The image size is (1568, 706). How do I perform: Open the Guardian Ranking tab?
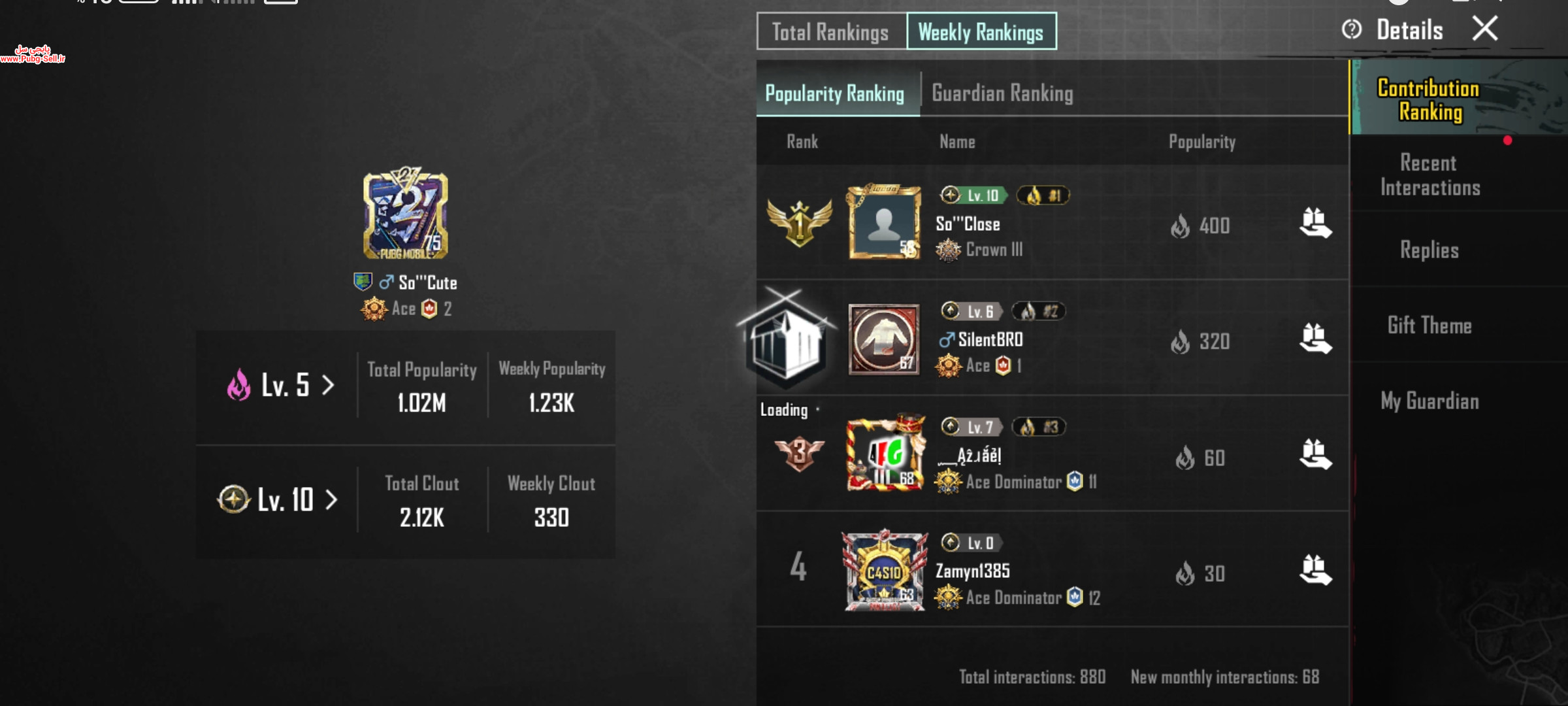pos(1002,93)
